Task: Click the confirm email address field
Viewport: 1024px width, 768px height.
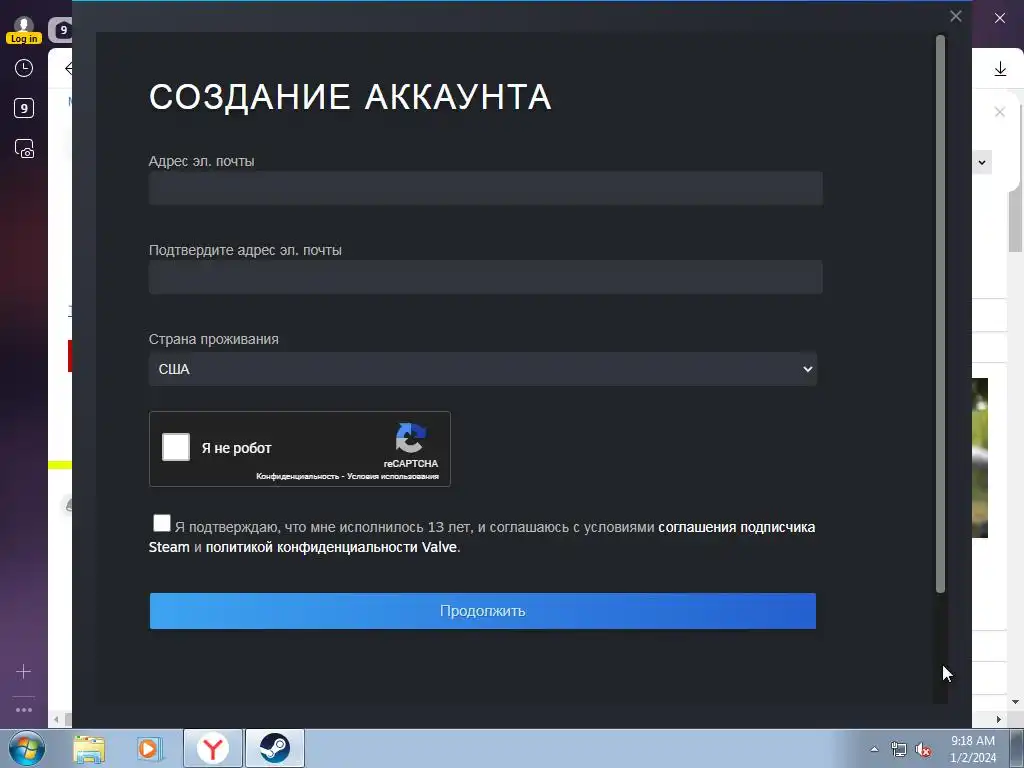Action: coord(485,277)
